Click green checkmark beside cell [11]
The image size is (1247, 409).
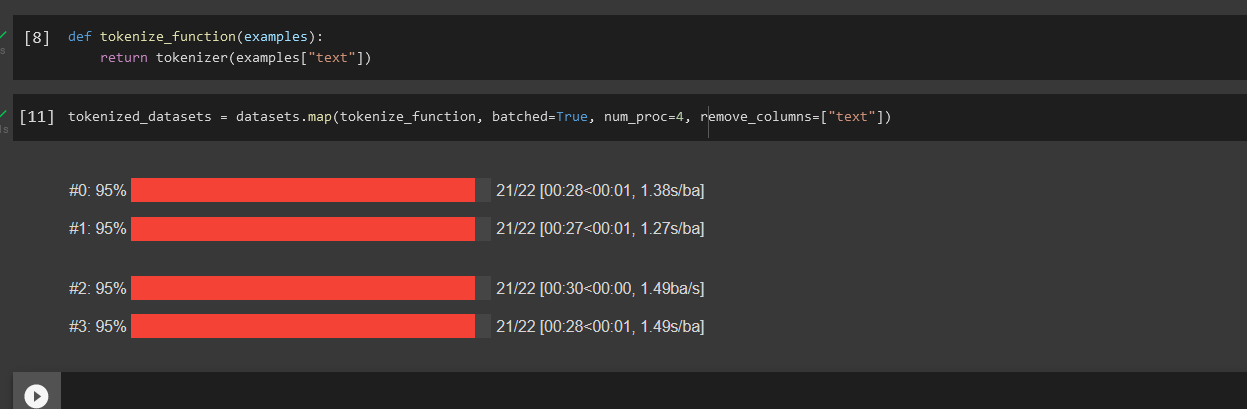click(4, 113)
